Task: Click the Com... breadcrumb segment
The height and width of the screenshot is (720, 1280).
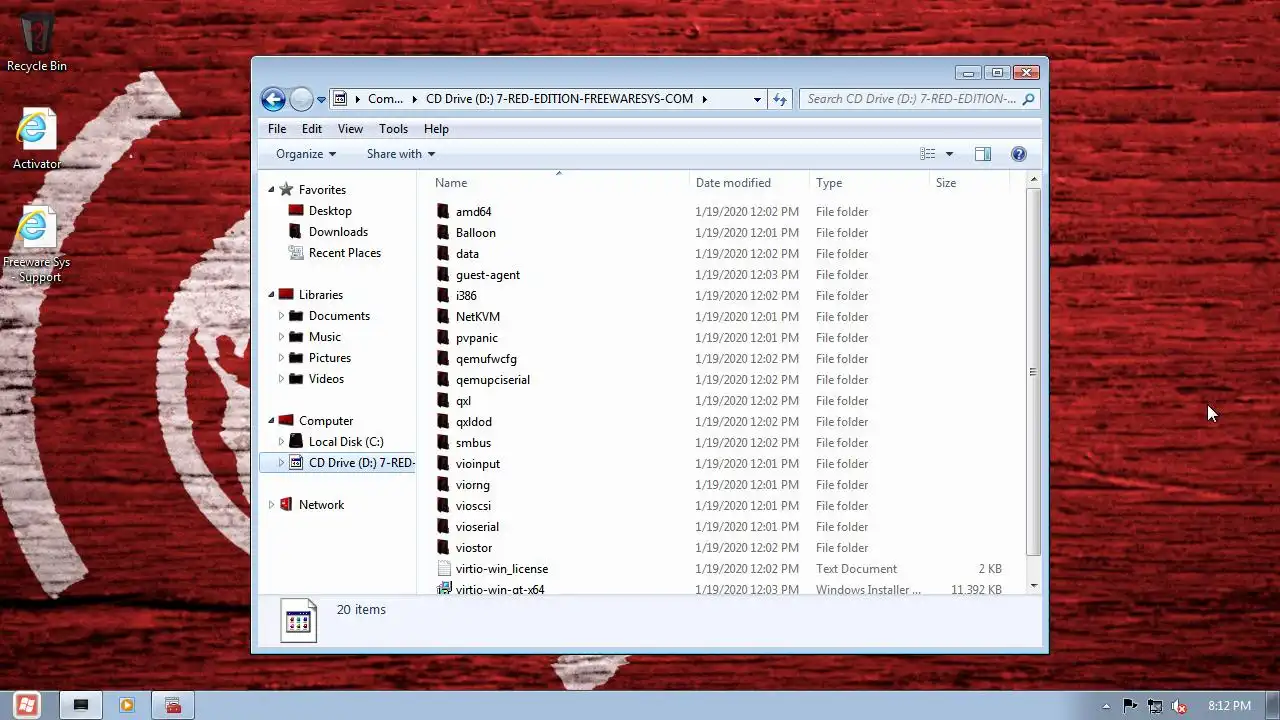Action: [x=385, y=99]
